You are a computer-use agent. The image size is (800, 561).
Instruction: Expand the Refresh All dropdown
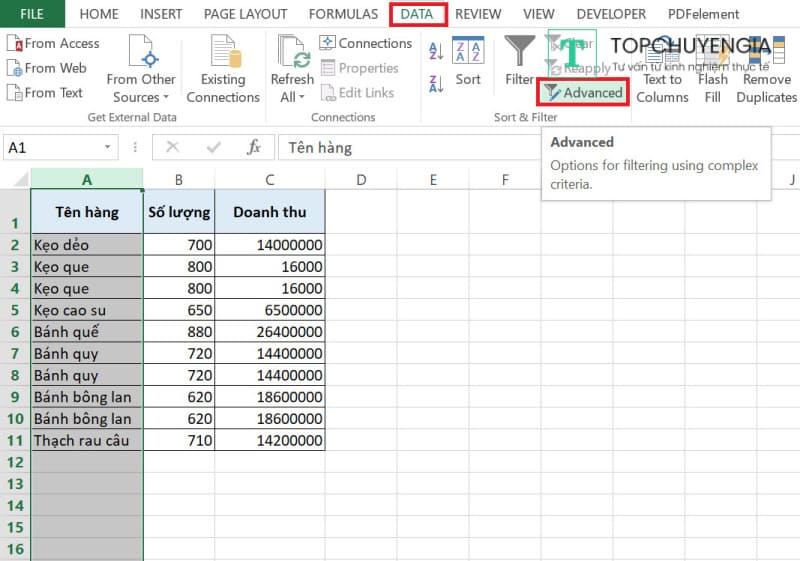tap(292, 88)
